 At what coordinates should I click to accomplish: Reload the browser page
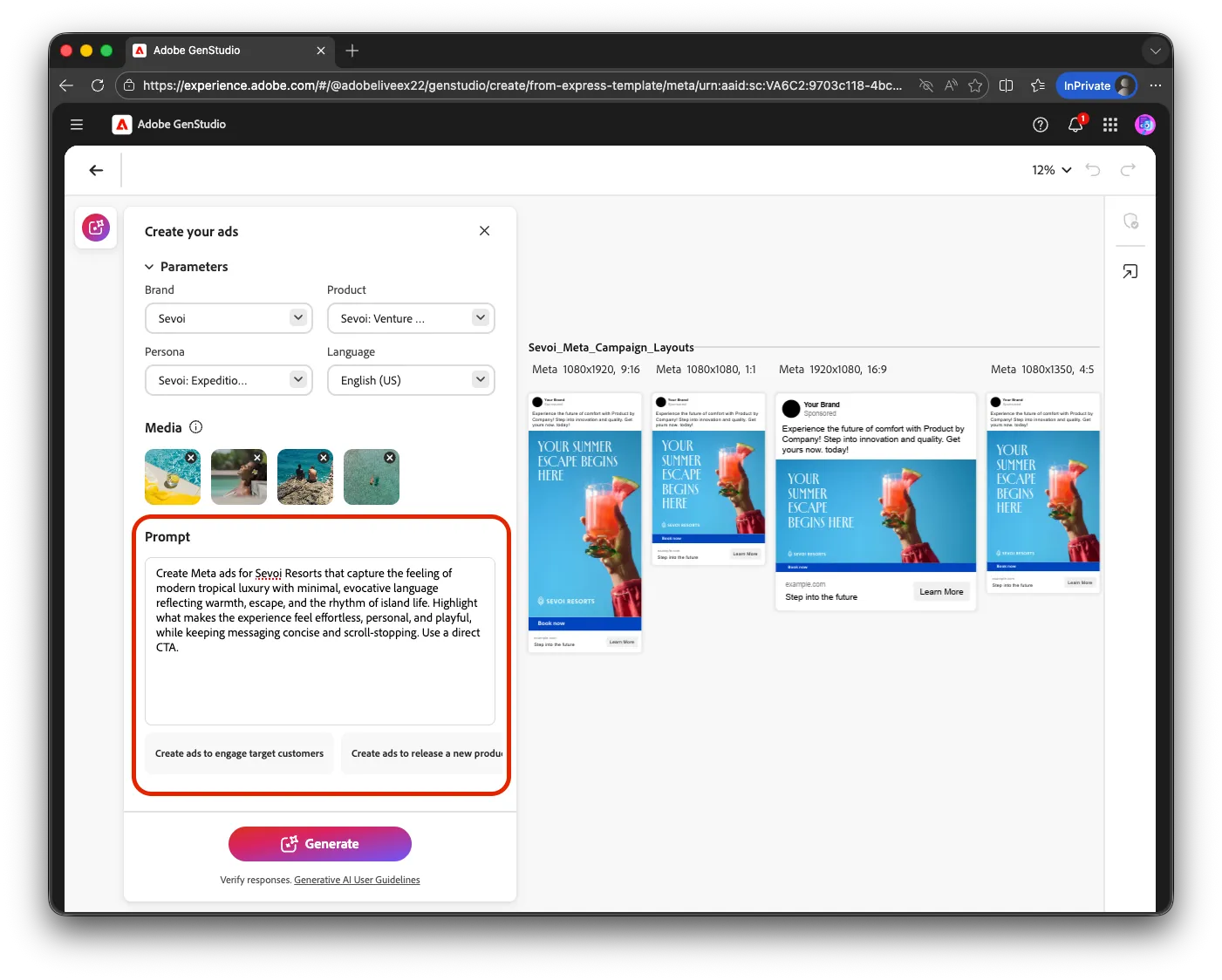[98, 85]
